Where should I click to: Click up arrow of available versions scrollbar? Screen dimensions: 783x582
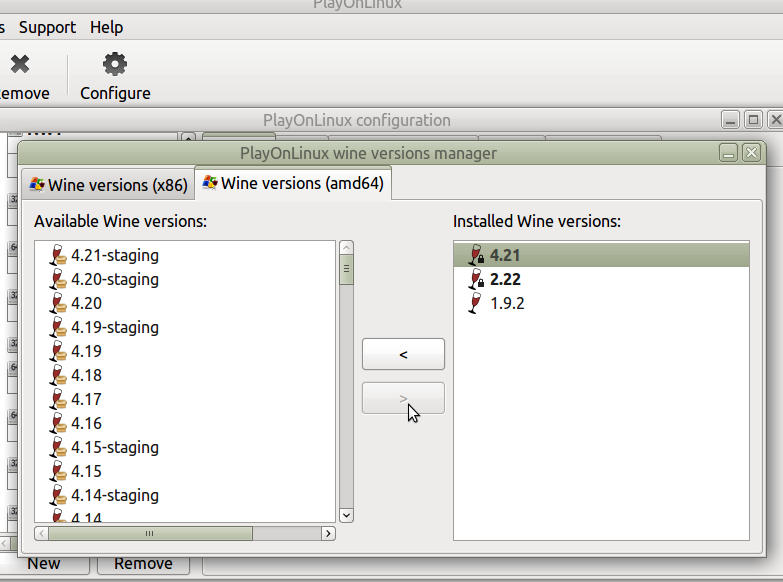point(347,247)
